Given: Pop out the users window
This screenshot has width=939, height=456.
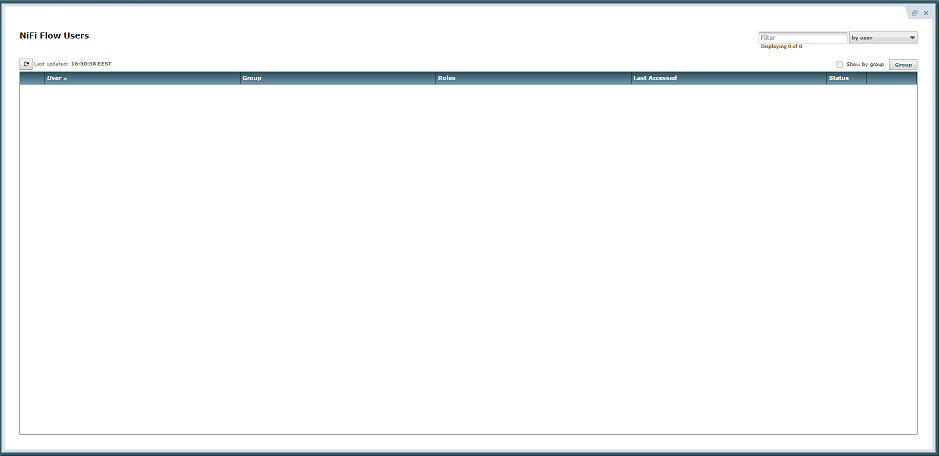Looking at the screenshot, I should coord(914,13).
